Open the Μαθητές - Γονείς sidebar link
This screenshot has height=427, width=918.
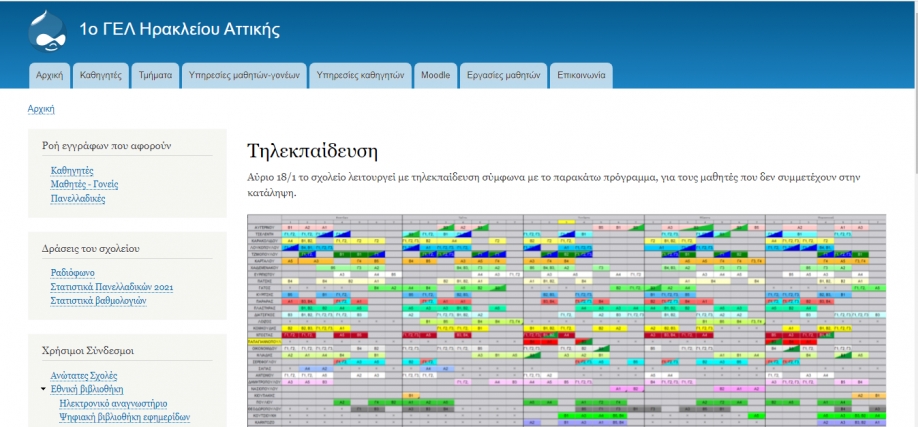[85, 185]
